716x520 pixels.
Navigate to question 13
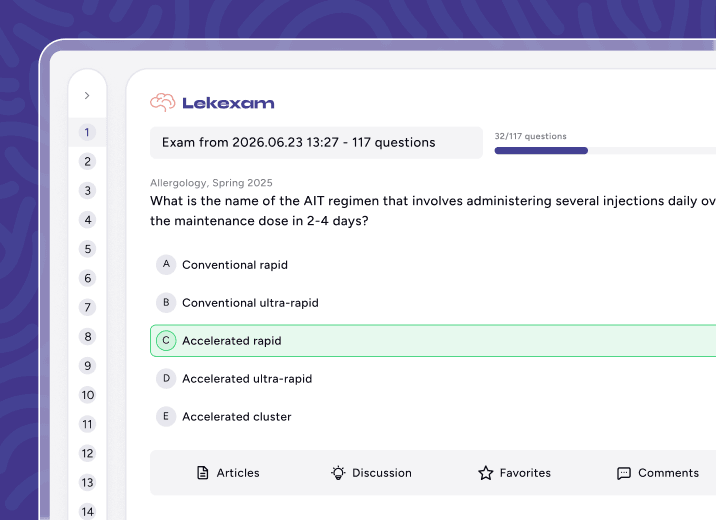click(87, 483)
